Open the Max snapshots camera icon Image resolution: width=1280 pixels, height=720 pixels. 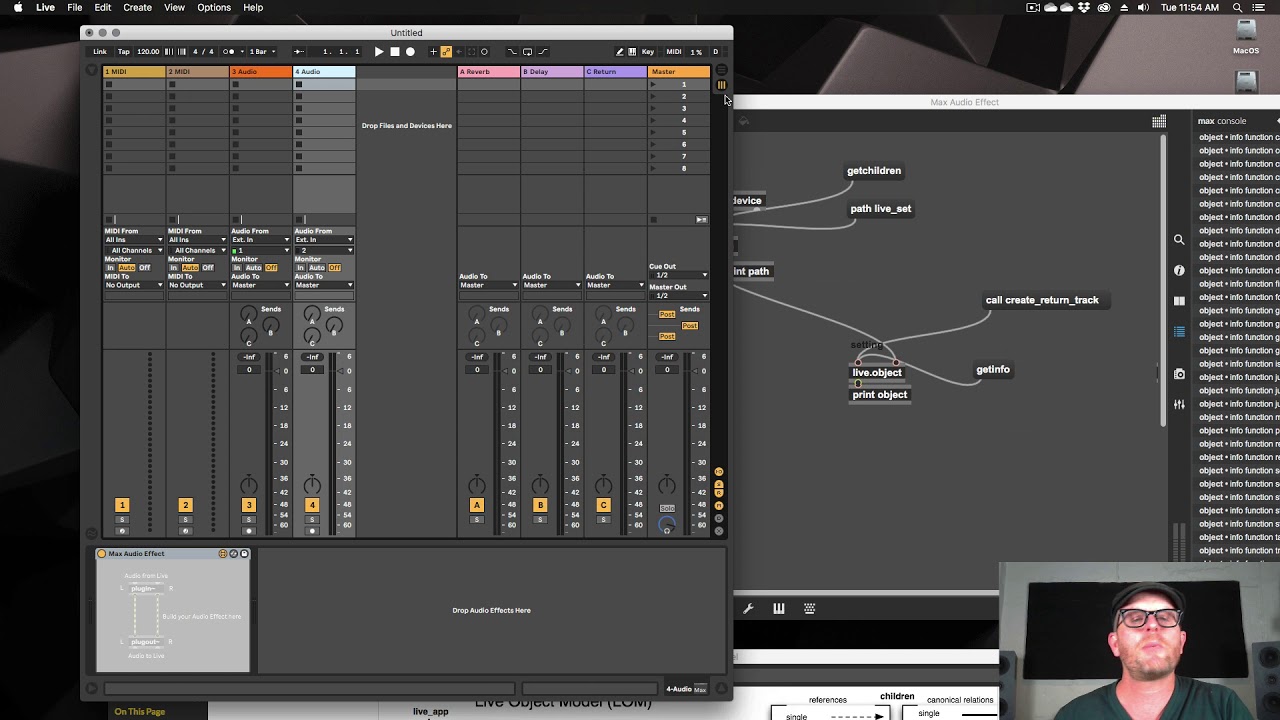[1179, 374]
